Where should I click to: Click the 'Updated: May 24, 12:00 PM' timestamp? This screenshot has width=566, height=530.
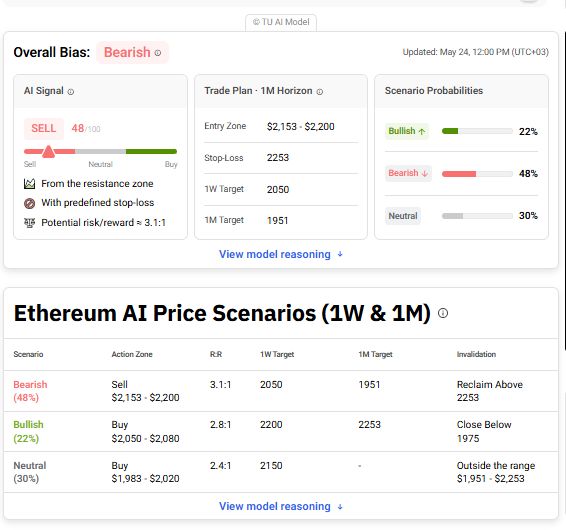pos(475,52)
